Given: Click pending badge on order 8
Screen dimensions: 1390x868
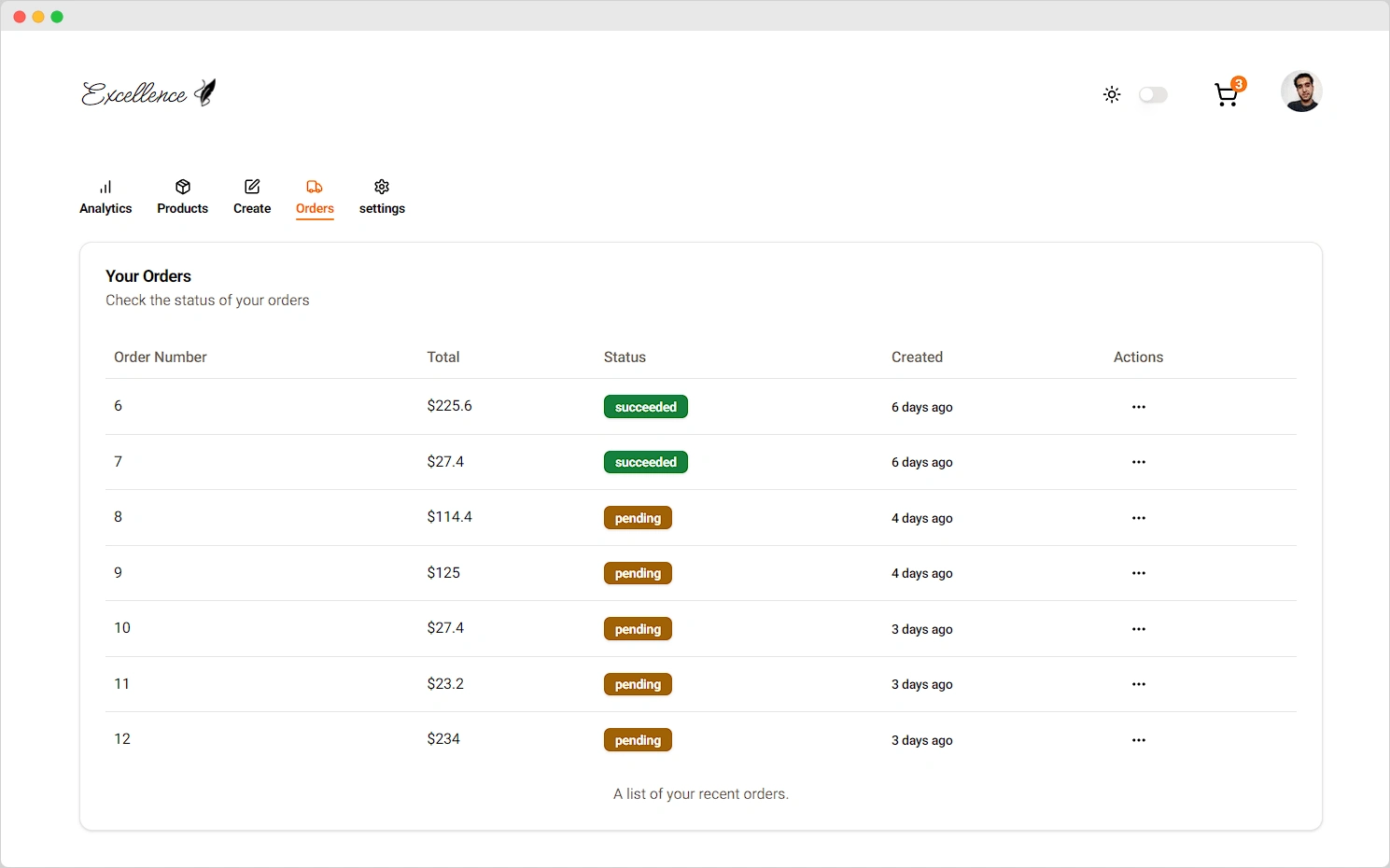Looking at the screenshot, I should click(638, 518).
